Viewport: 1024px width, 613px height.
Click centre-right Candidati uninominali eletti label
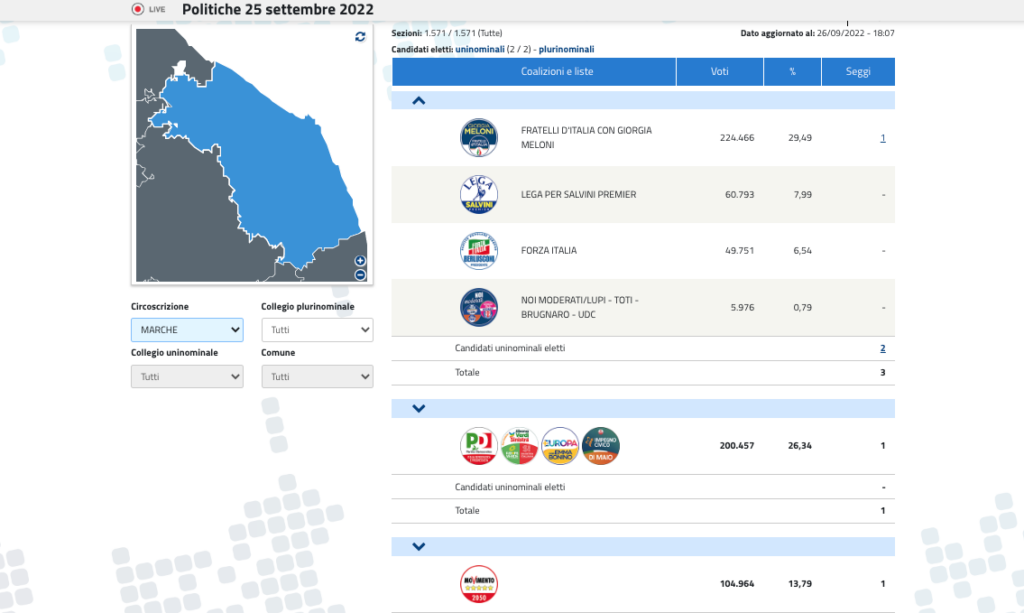pos(510,348)
